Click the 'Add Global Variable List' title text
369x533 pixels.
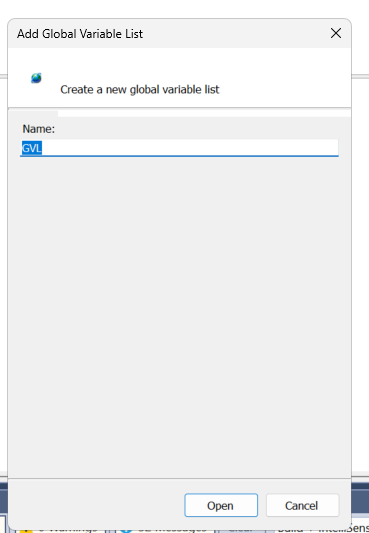(x=80, y=34)
